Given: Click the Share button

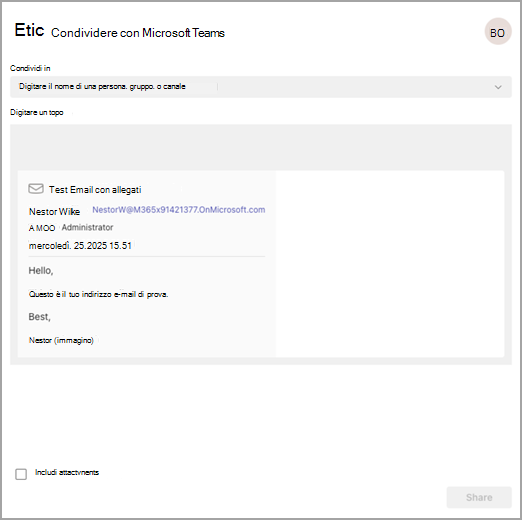Looking at the screenshot, I should click(x=479, y=497).
